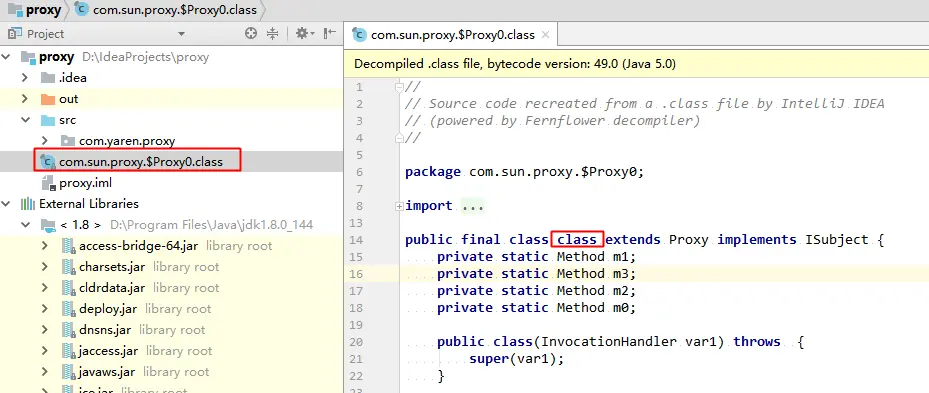929x393 pixels.
Task: Collapse the src folder
Action: coord(25,120)
